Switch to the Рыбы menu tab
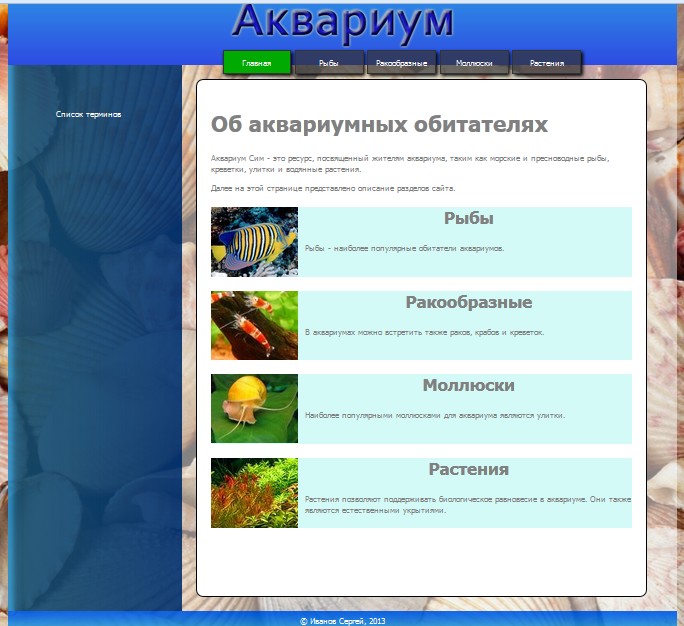Viewport: 684px width, 626px height. click(x=329, y=63)
